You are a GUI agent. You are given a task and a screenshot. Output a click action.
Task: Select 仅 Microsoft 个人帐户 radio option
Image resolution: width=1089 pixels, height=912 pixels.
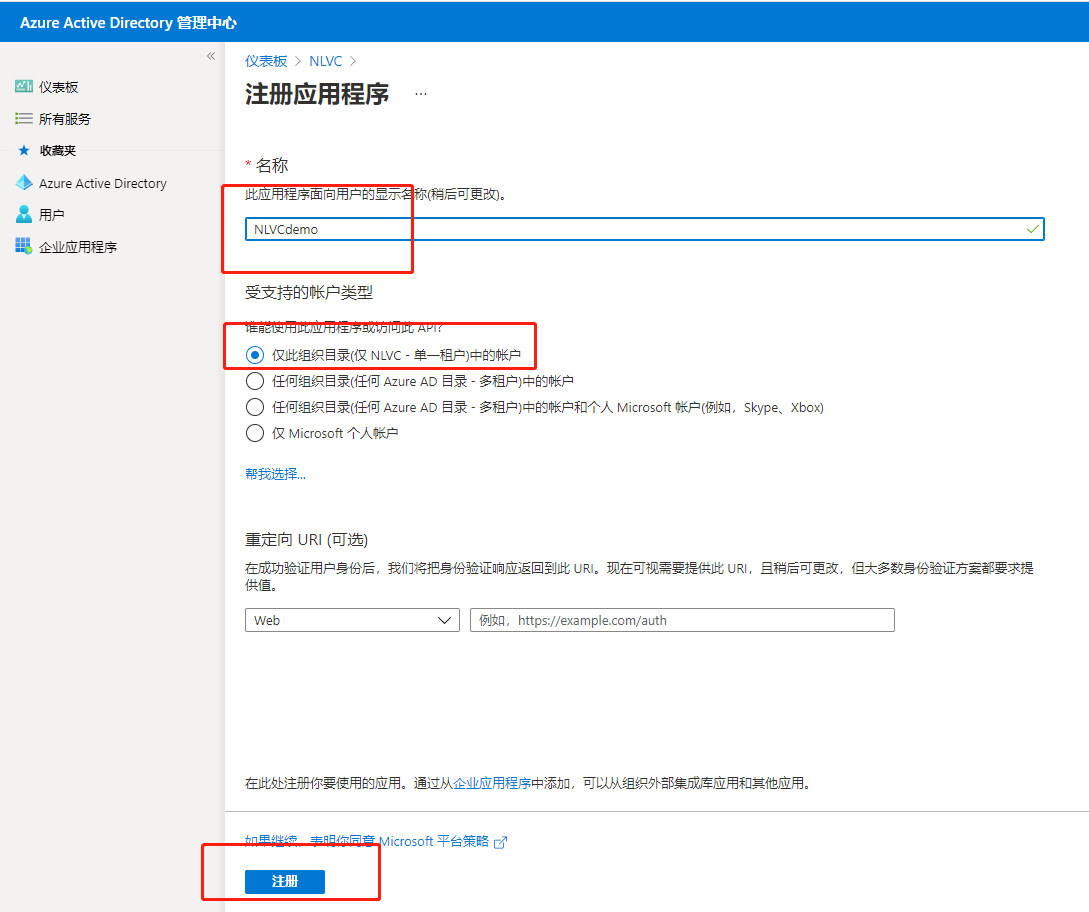pyautogui.click(x=255, y=433)
